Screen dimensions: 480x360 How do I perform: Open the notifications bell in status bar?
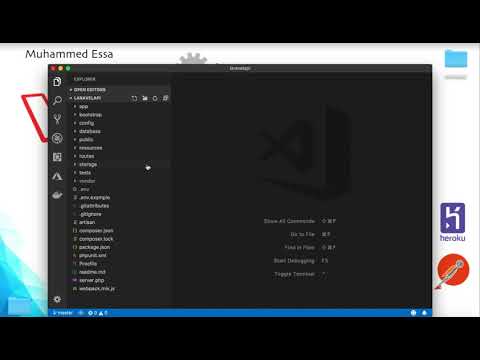coord(424,313)
